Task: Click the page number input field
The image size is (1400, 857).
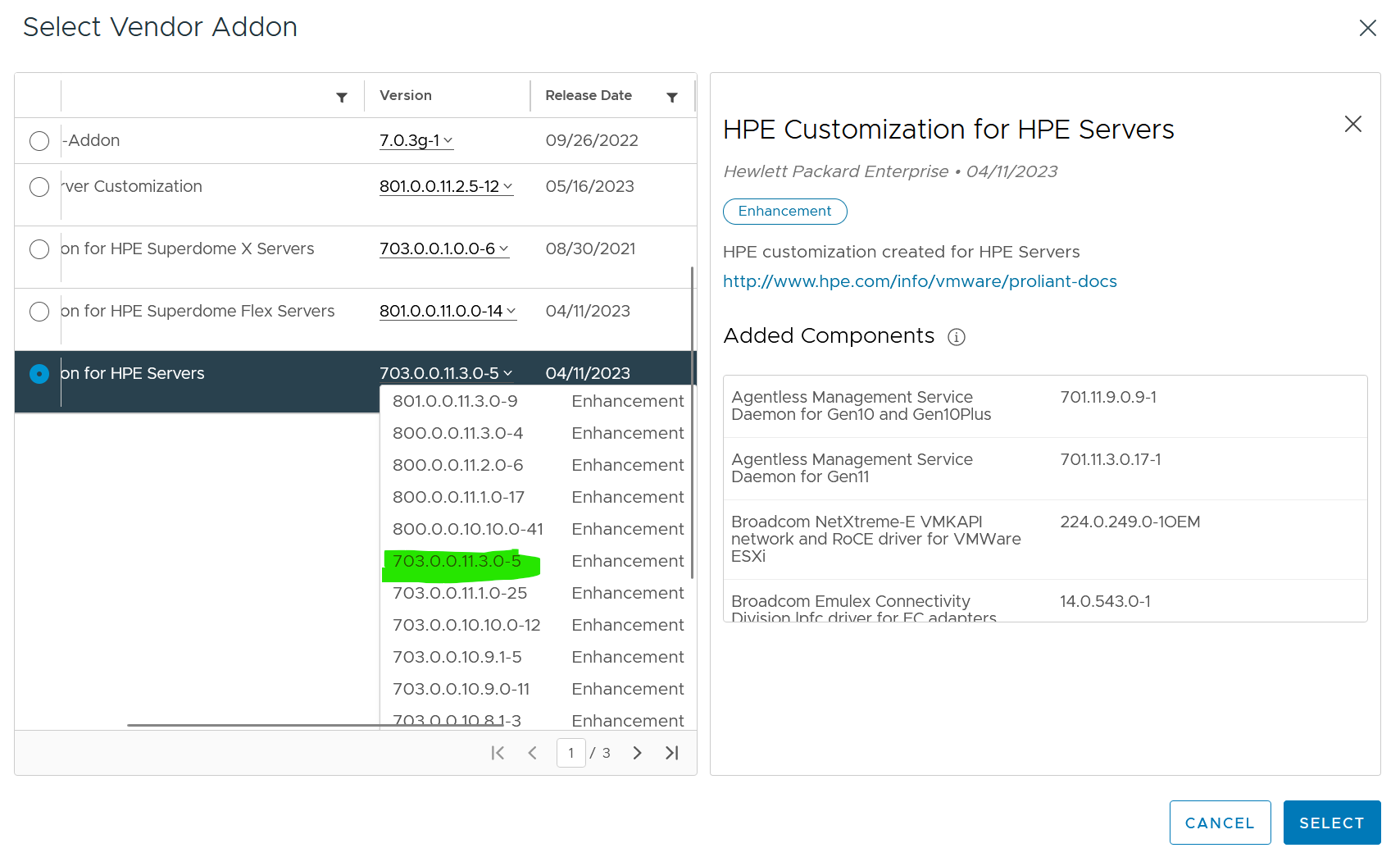Action: pyautogui.click(x=570, y=752)
